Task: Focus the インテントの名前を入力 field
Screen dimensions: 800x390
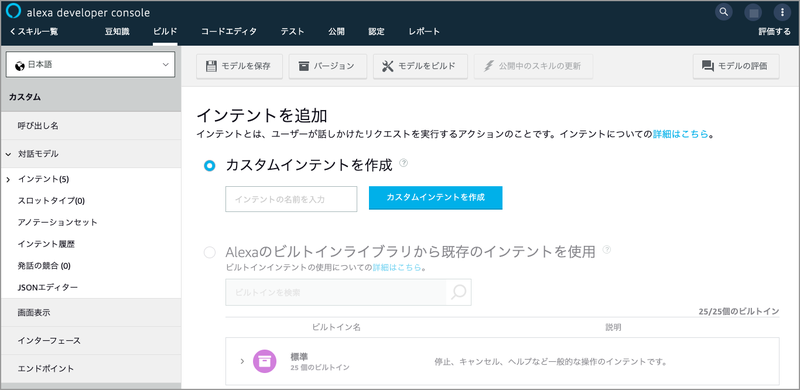Action: click(x=291, y=199)
